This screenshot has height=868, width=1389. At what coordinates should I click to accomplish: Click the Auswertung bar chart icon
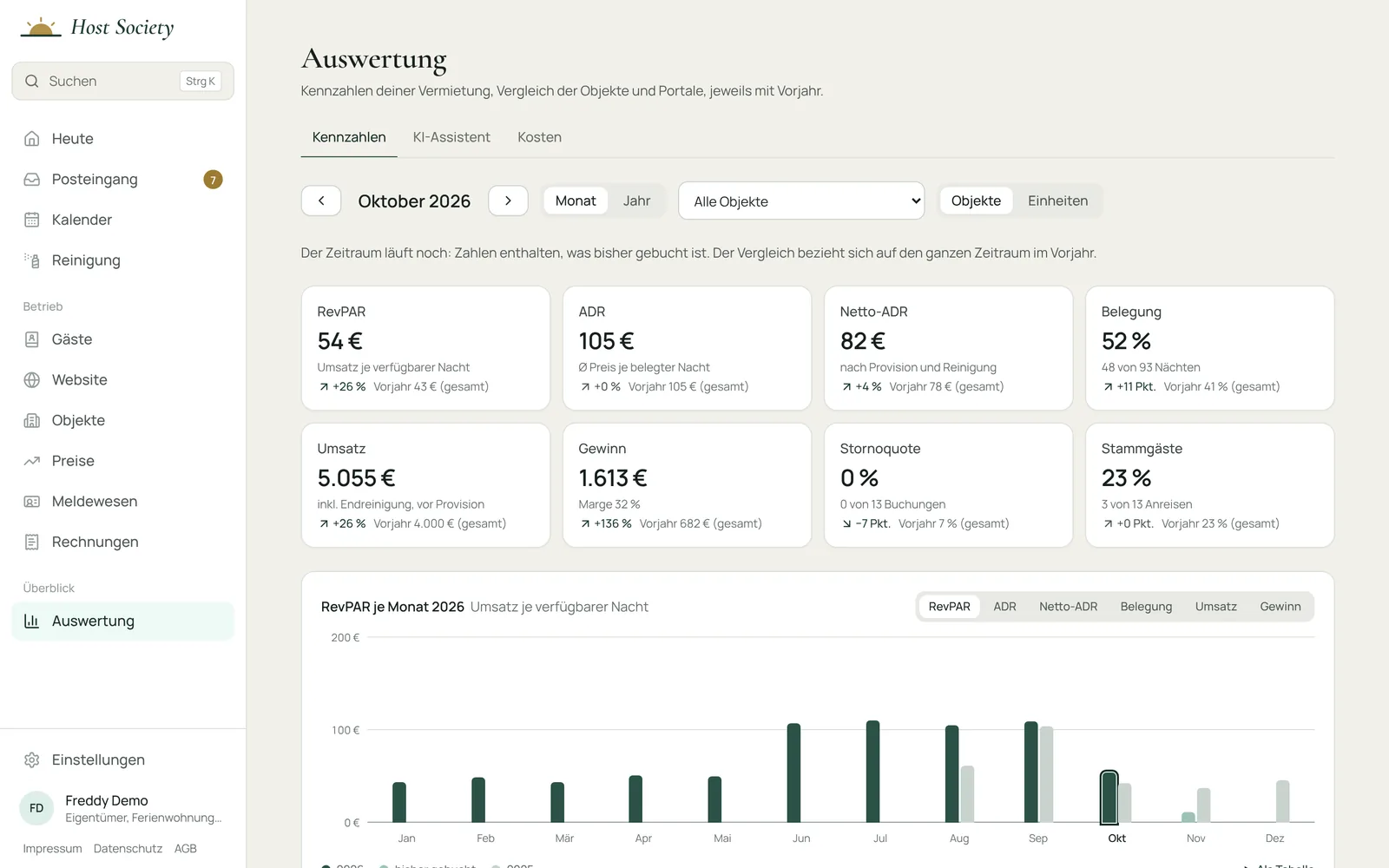pos(32,621)
